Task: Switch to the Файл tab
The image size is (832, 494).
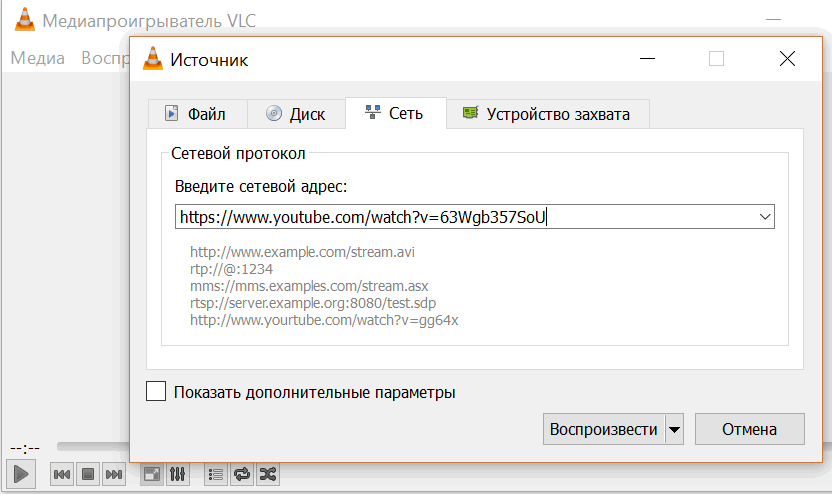Action: tap(197, 114)
